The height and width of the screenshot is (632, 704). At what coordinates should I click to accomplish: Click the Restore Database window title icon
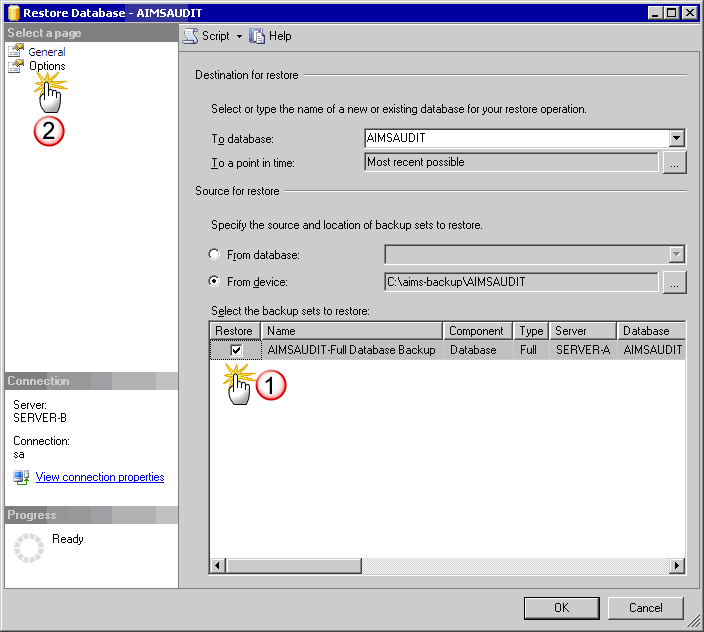point(12,13)
